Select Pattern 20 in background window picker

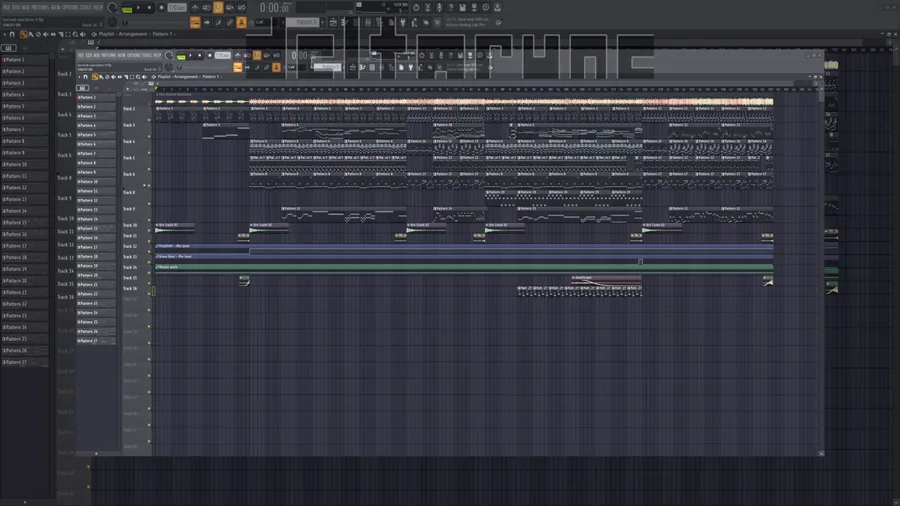(x=24, y=281)
